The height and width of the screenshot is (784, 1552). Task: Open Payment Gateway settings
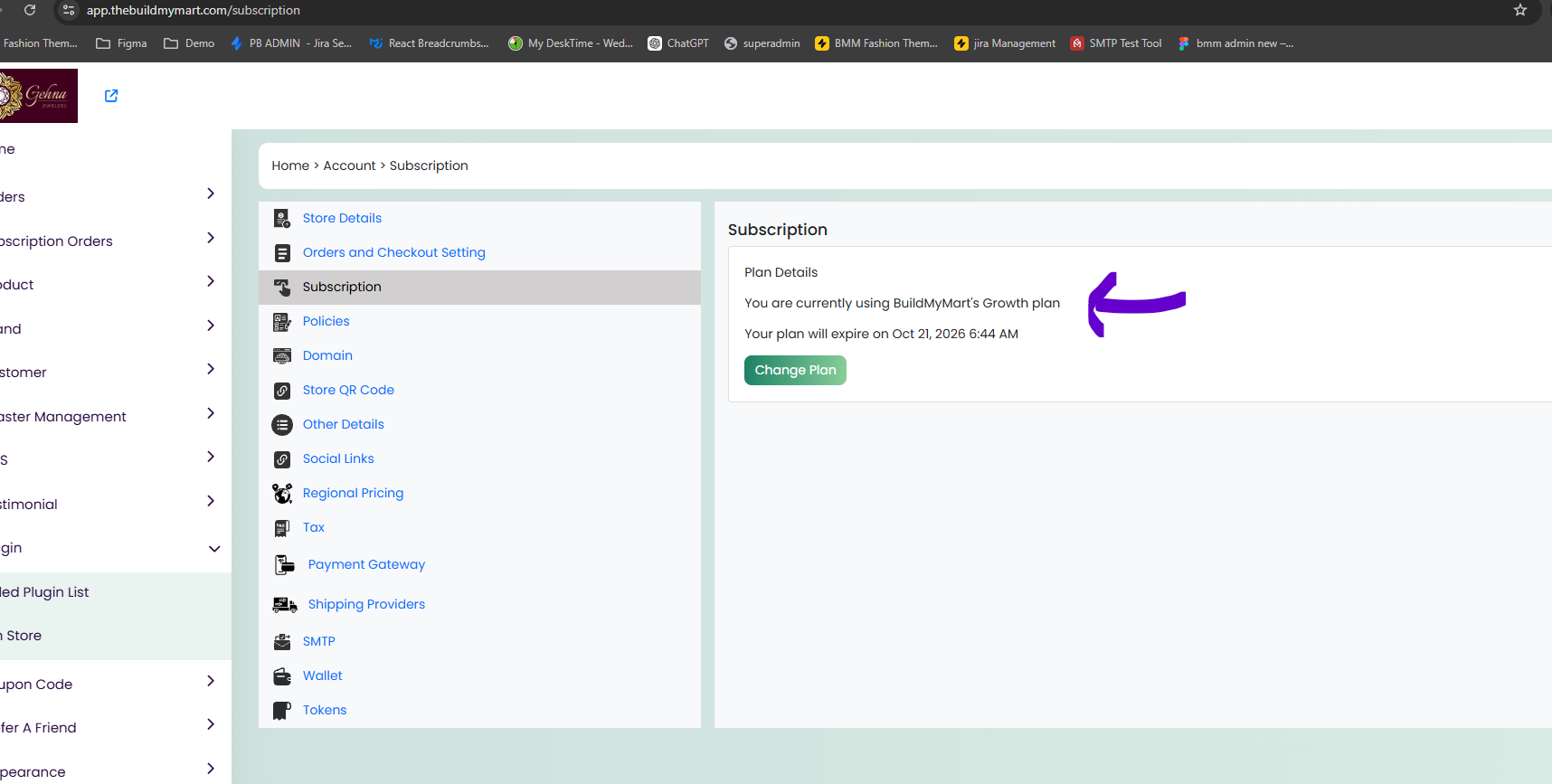coord(366,564)
